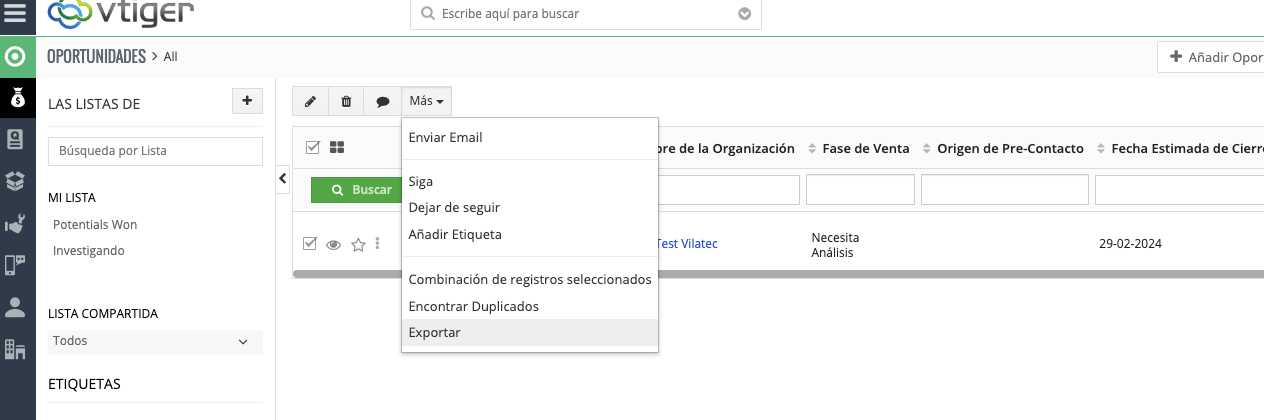
Task: Open the three-dot row actions menu
Action: (377, 243)
